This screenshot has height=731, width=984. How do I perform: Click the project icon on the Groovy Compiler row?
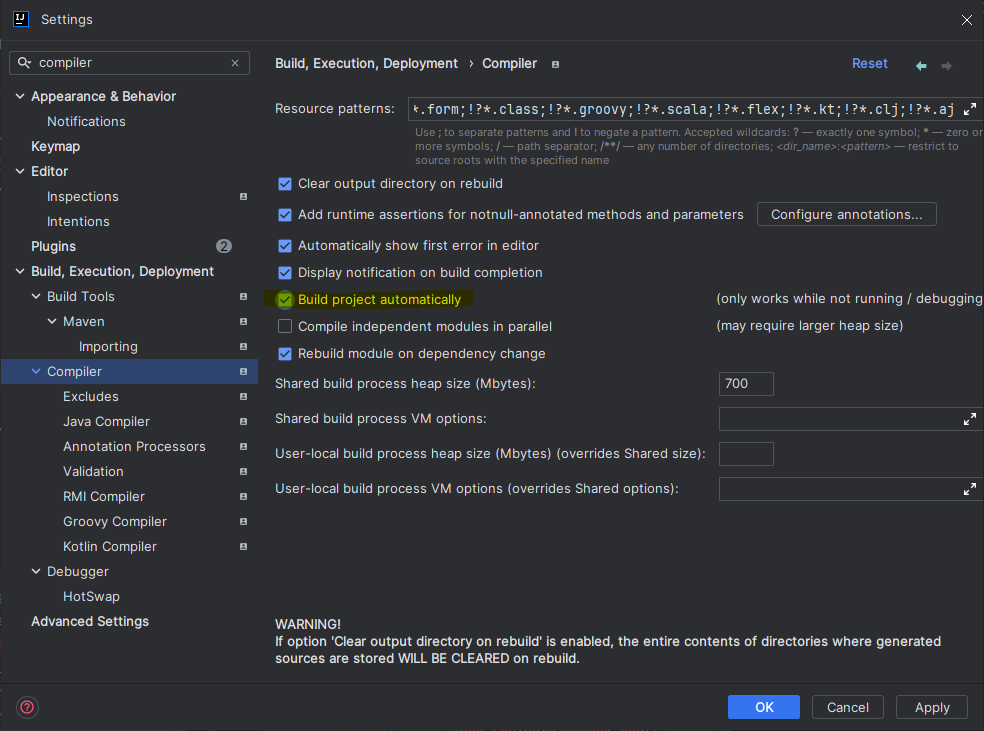pyautogui.click(x=243, y=521)
